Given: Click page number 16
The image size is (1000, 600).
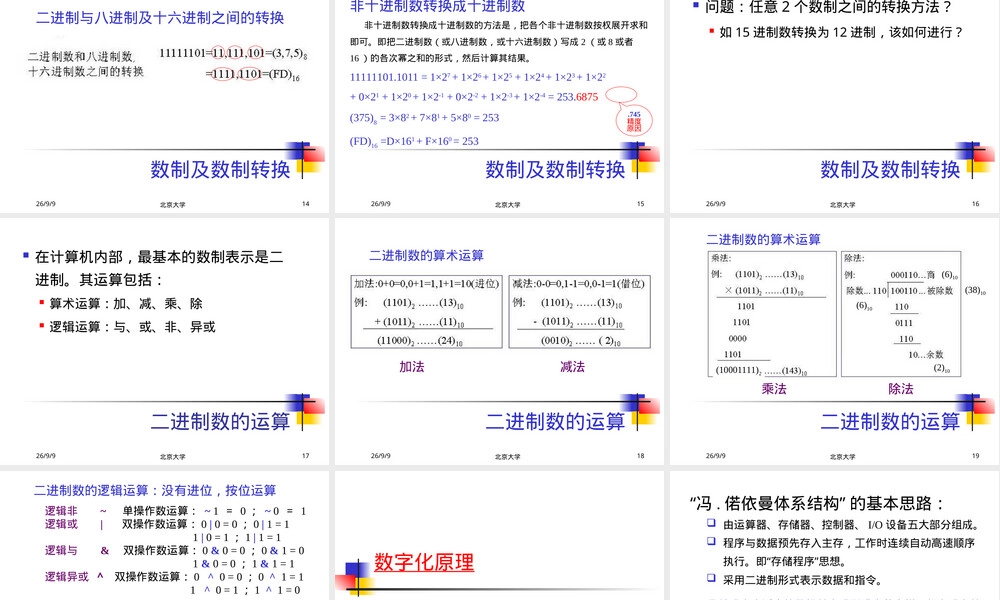Looking at the screenshot, I should pyautogui.click(x=975, y=204).
